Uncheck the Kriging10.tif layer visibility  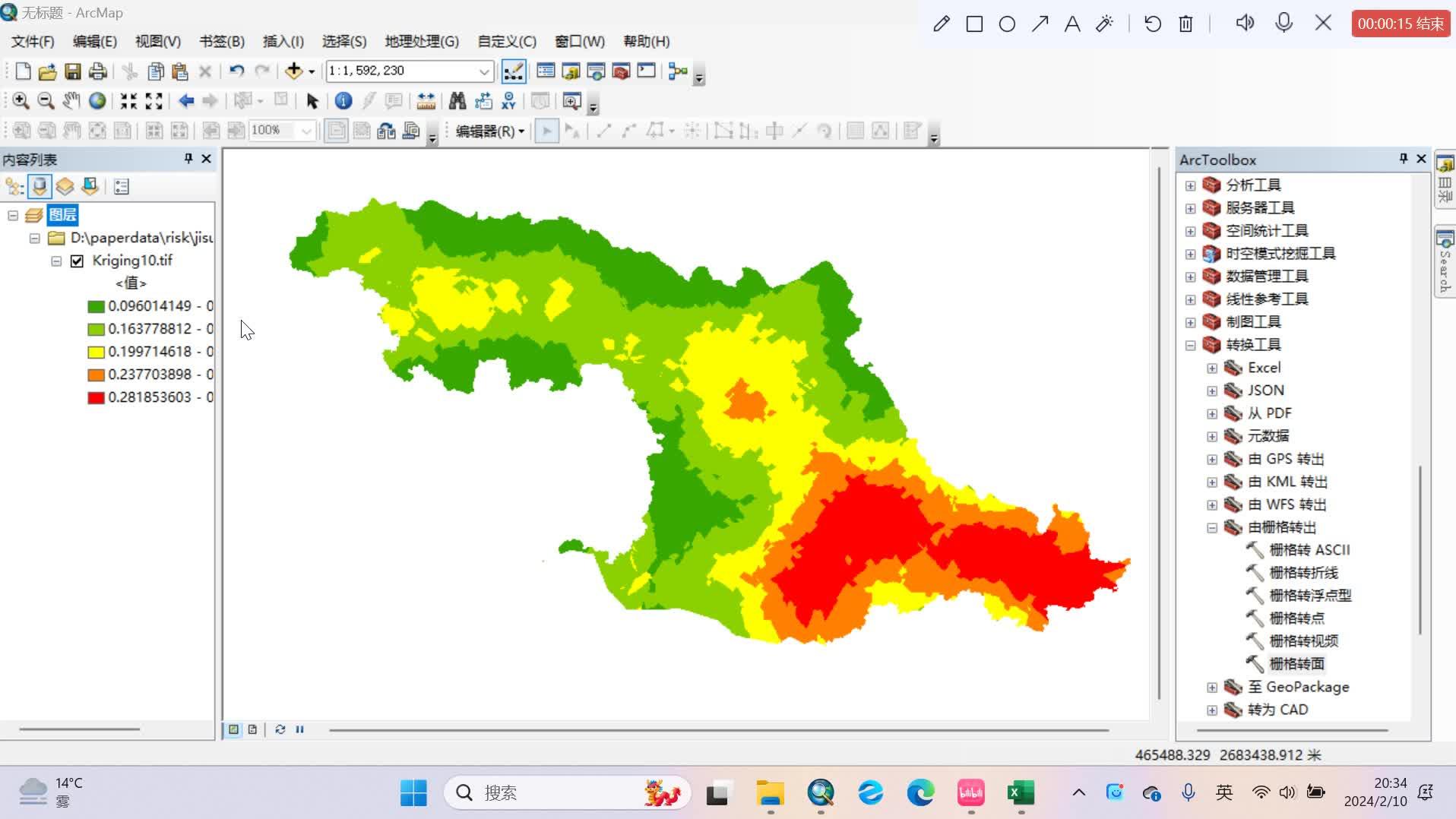[77, 261]
